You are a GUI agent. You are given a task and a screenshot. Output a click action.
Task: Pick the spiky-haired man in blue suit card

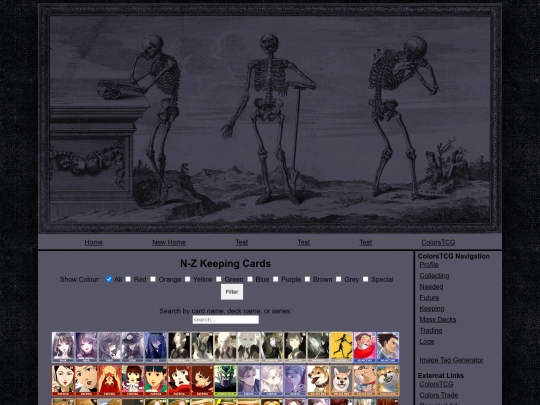(x=388, y=347)
